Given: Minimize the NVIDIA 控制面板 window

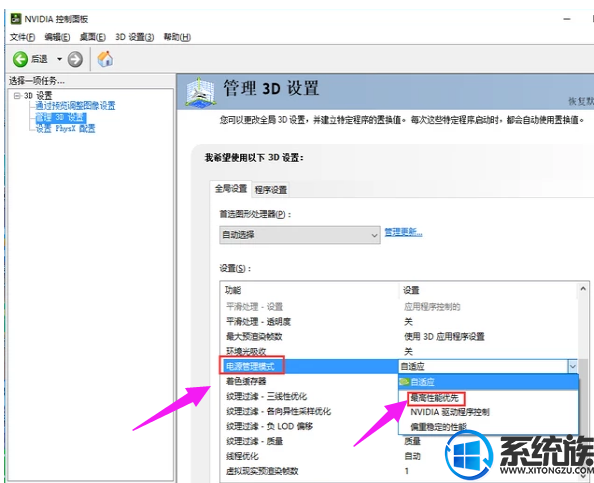Looking at the screenshot, I should tap(567, 19).
